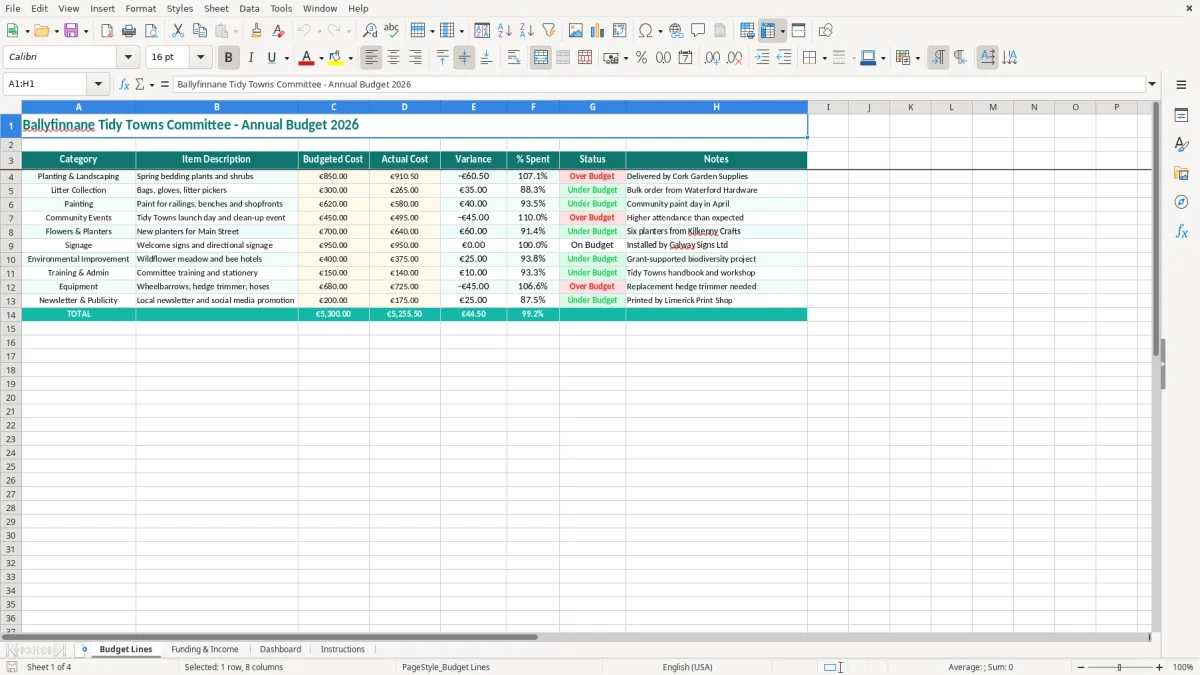The width and height of the screenshot is (1200, 675).
Task: Run the Spelling check icon
Action: point(392,31)
